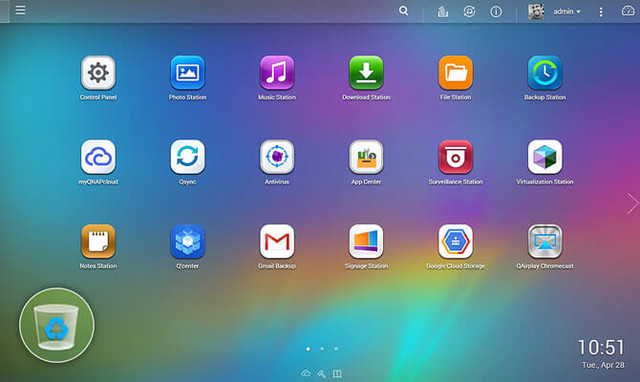Screen dimensions: 640x382
Task: Open the Recycle Bin
Action: pos(57,325)
